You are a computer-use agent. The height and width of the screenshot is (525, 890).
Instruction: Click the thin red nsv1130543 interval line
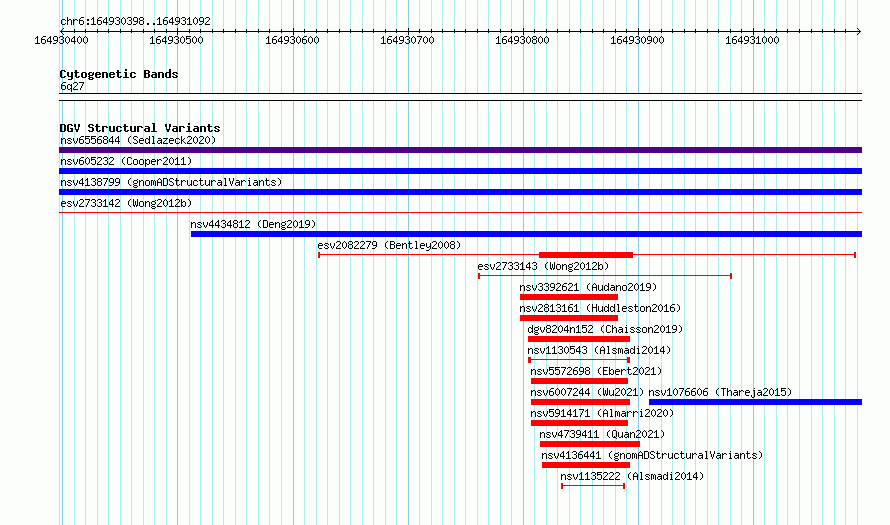pyautogui.click(x=579, y=360)
